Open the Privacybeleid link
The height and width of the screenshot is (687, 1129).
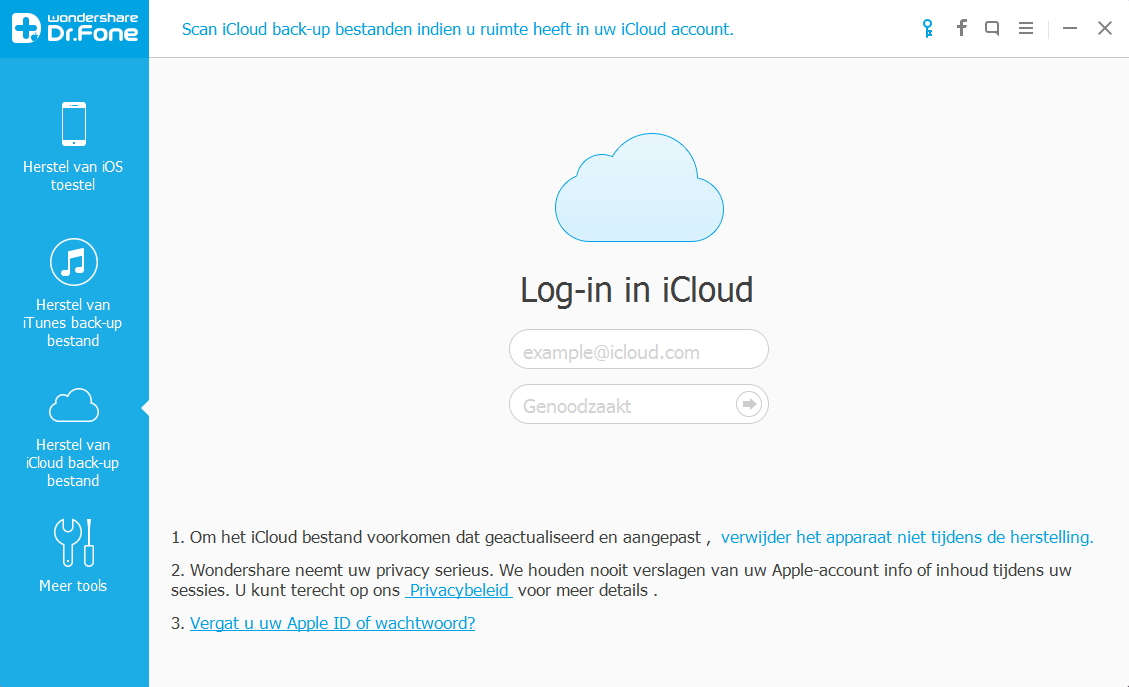pos(459,591)
